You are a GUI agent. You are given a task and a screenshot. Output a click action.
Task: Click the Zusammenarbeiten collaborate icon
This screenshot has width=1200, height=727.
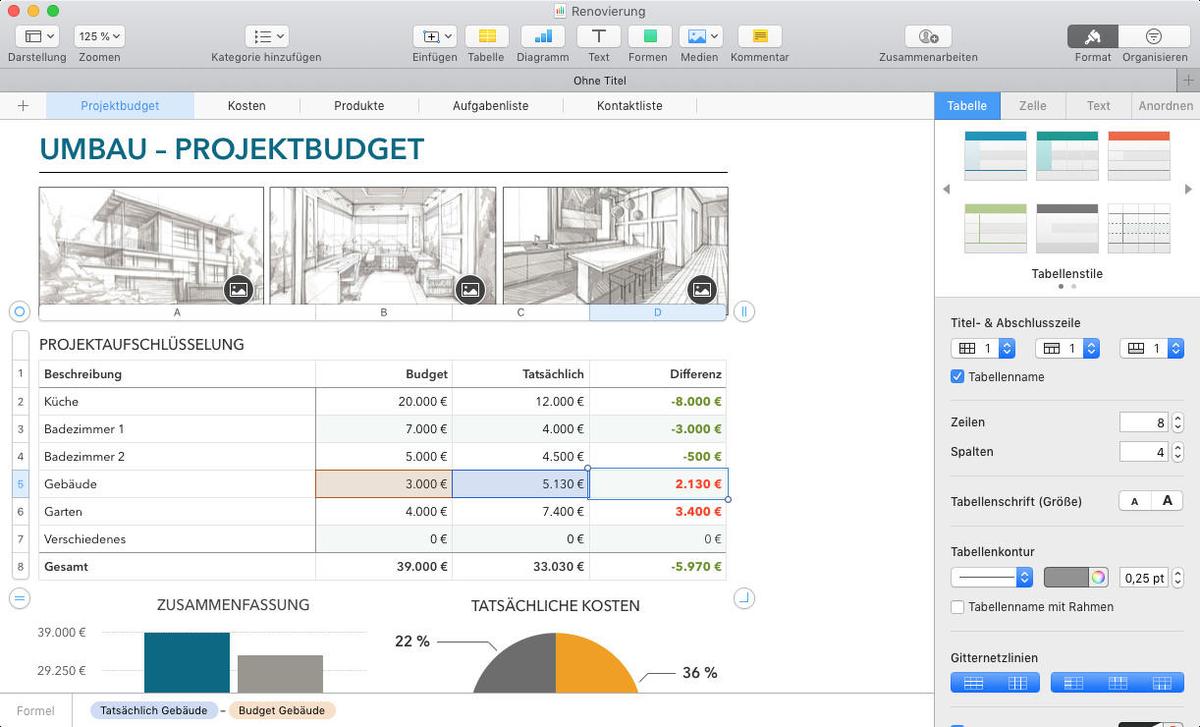pyautogui.click(x=928, y=36)
